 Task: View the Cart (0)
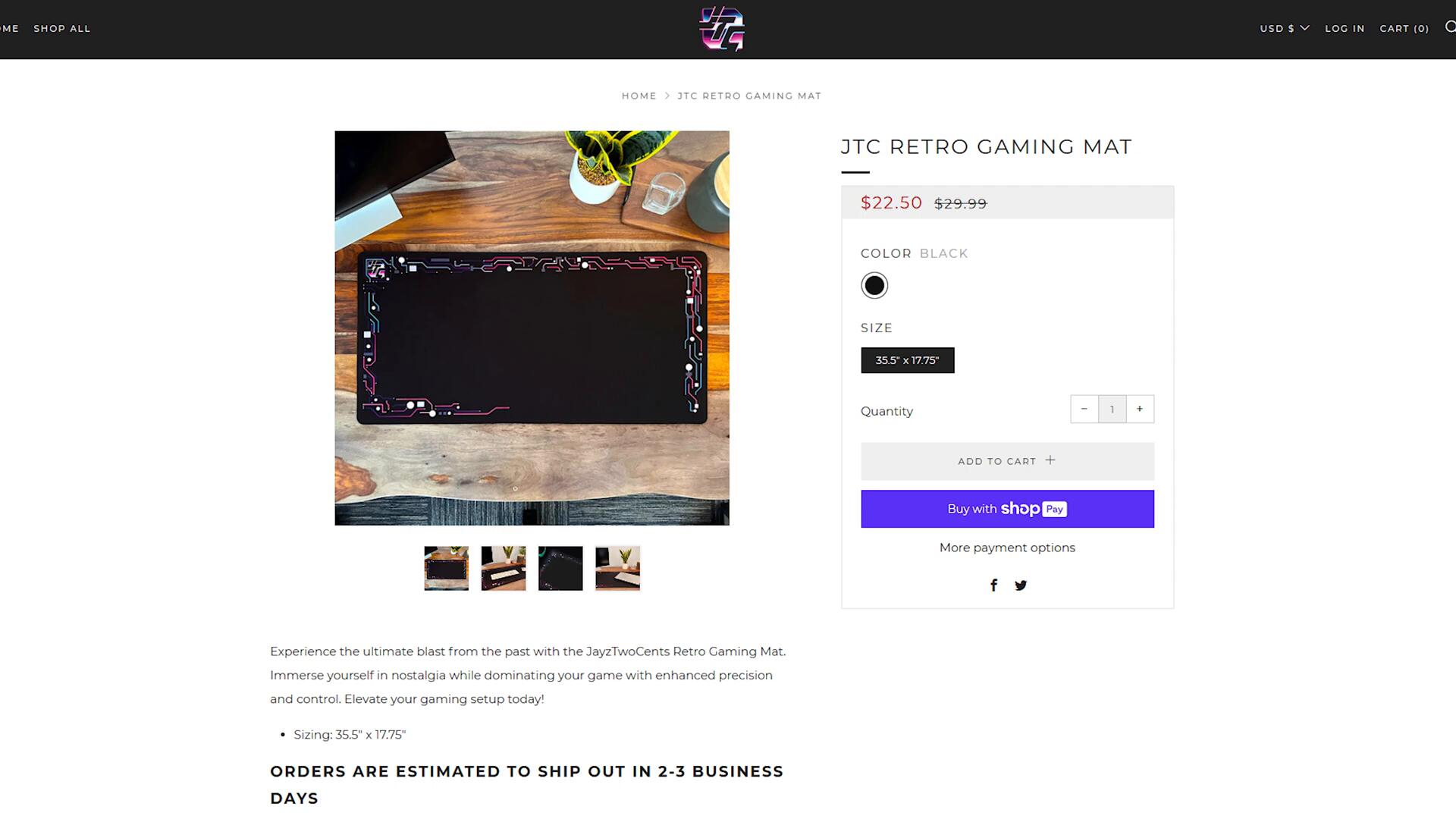point(1404,28)
